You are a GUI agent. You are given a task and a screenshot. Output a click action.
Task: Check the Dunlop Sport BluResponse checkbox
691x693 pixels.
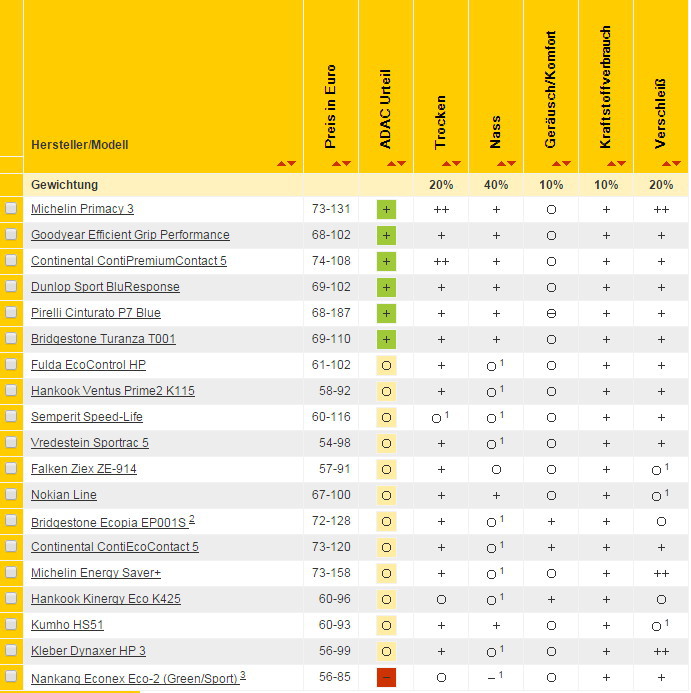(11, 286)
